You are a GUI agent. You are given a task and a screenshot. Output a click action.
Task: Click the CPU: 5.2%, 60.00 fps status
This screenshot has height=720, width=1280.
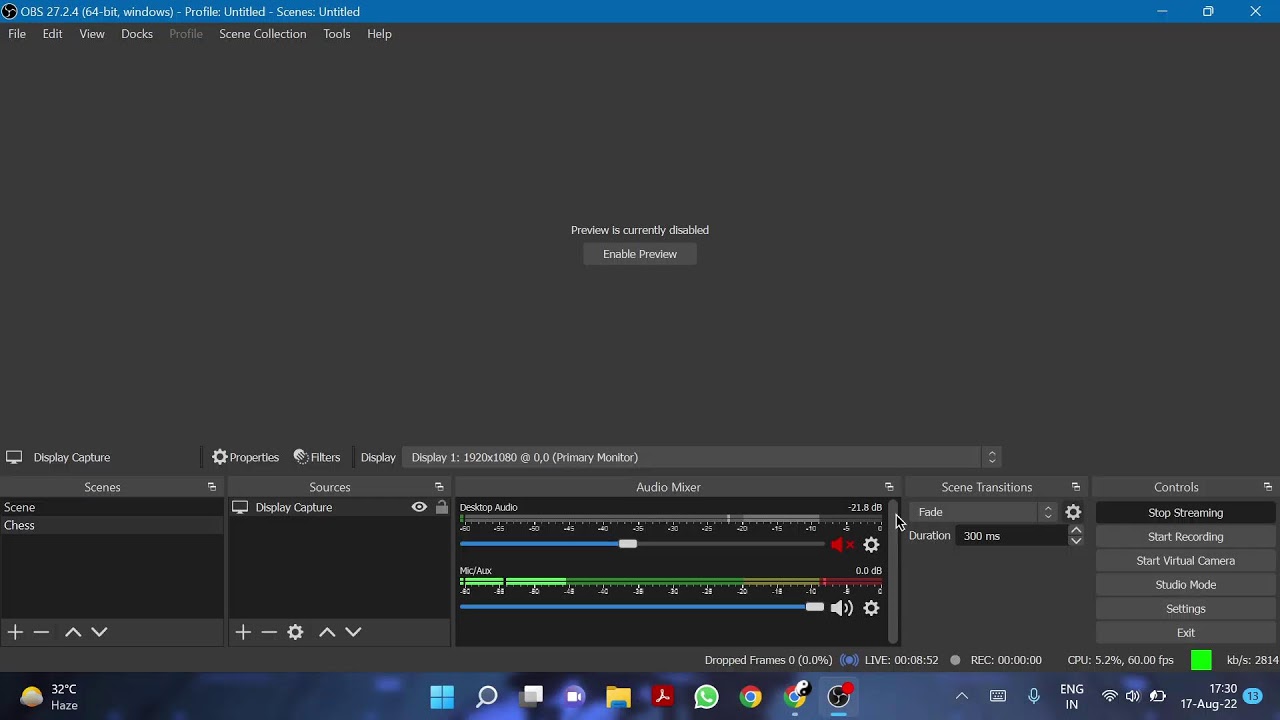click(1120, 660)
